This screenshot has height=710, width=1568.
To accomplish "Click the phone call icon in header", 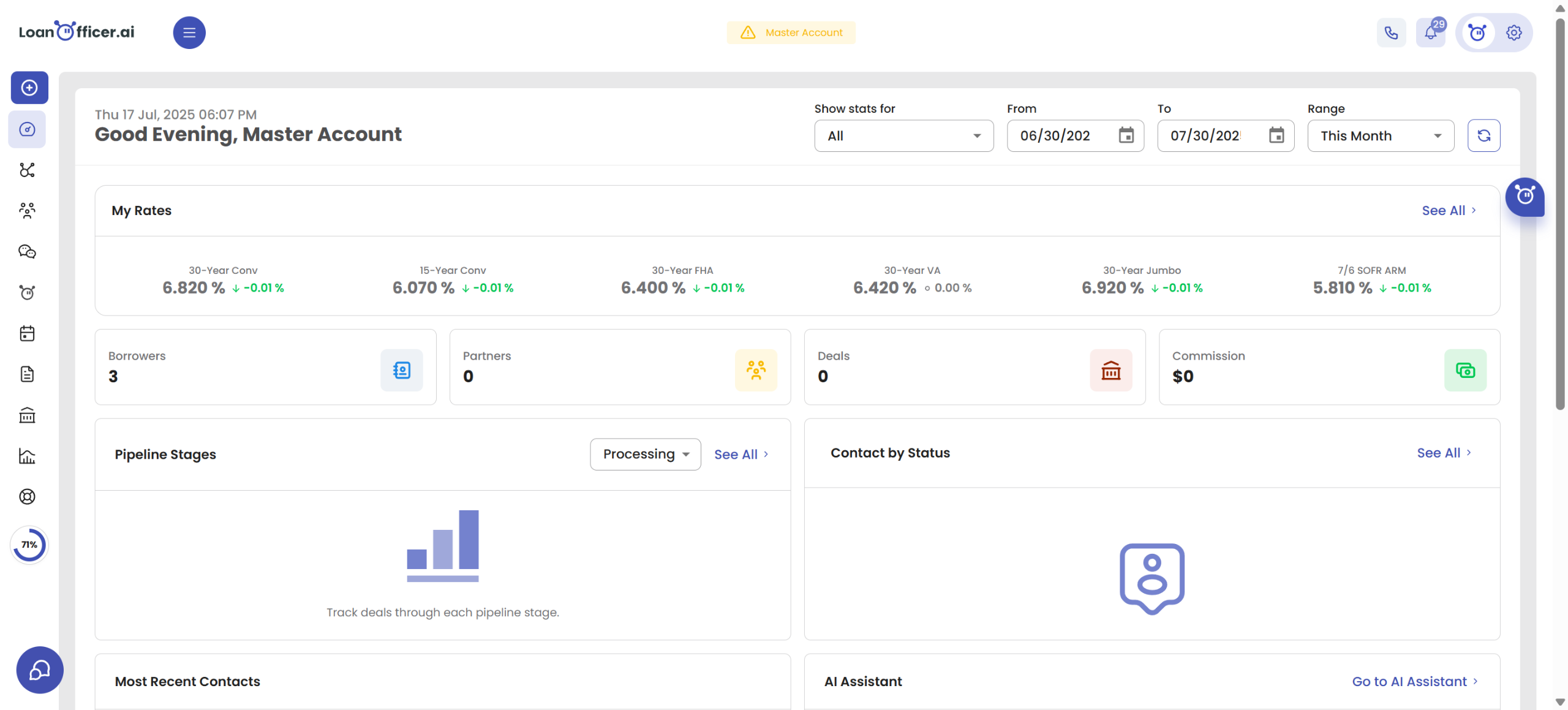I will click(x=1391, y=32).
